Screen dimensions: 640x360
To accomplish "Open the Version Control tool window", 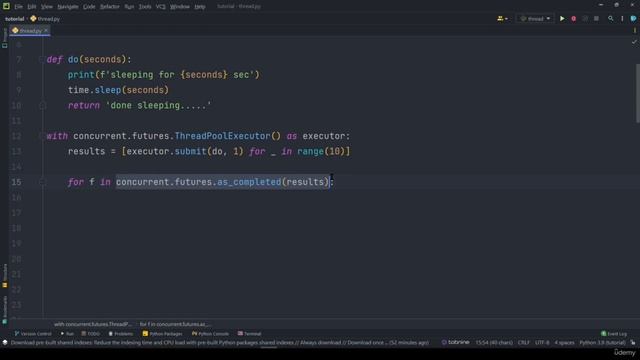I will 33,334.
